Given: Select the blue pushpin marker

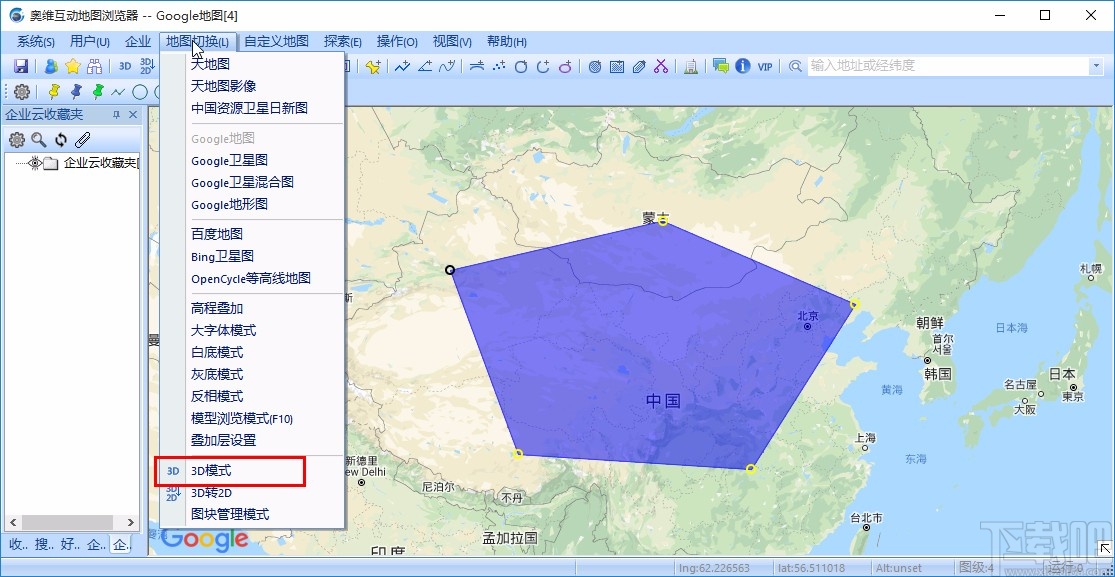Looking at the screenshot, I should [76, 91].
